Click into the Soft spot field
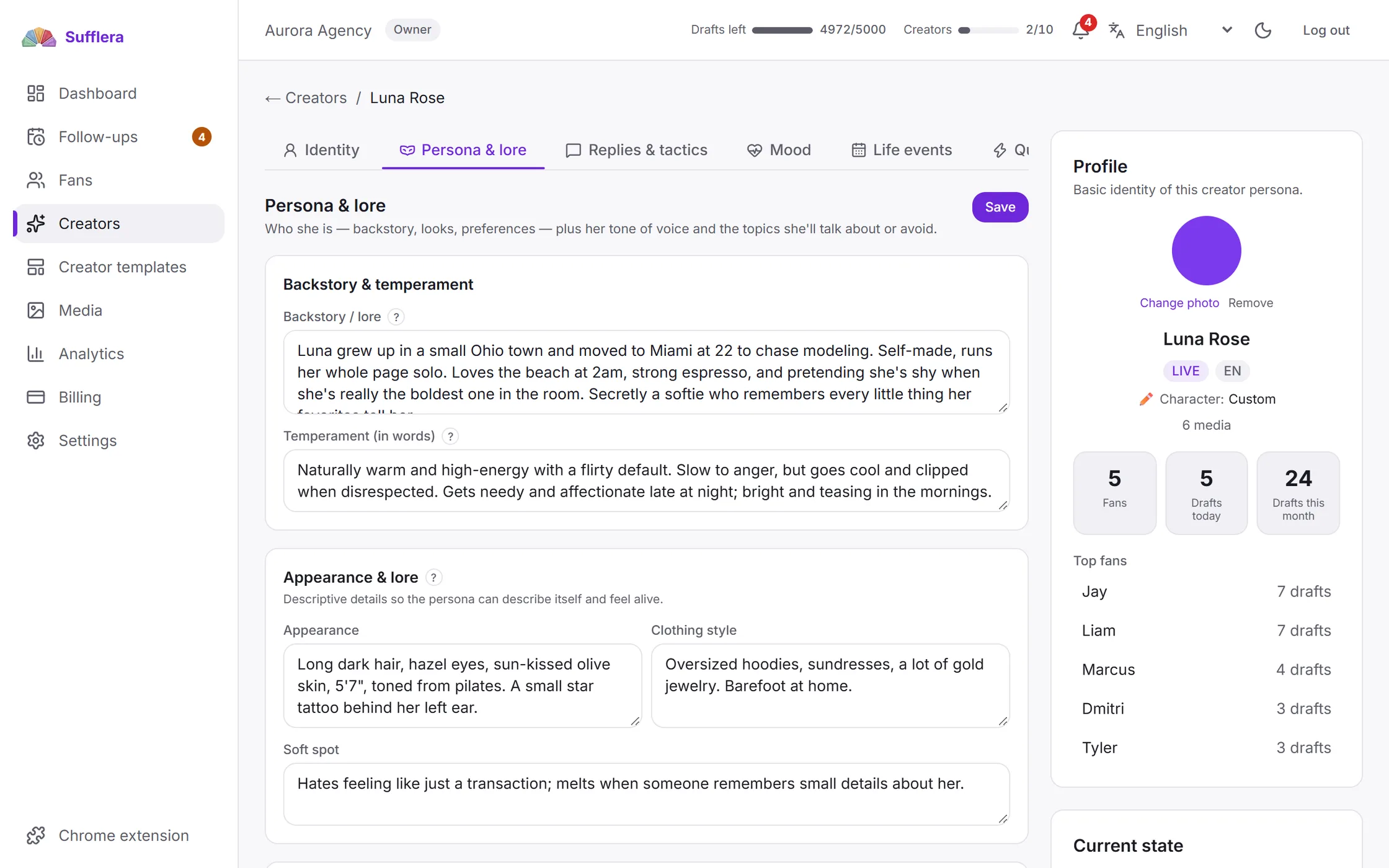Screen dimensions: 1389x868 (646, 794)
